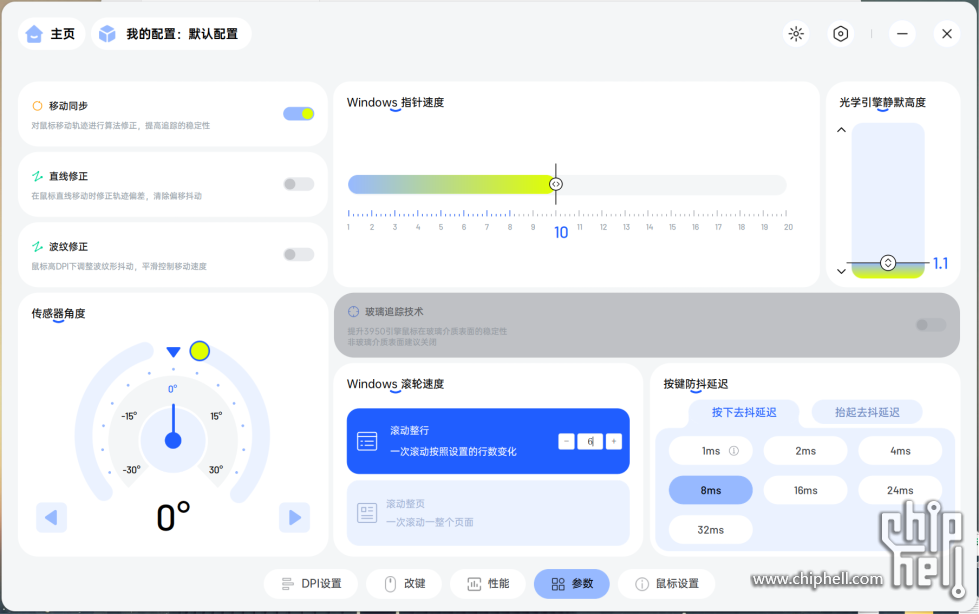
Task: Open 我的配置：默认配置 profile selector
Action: 172,34
